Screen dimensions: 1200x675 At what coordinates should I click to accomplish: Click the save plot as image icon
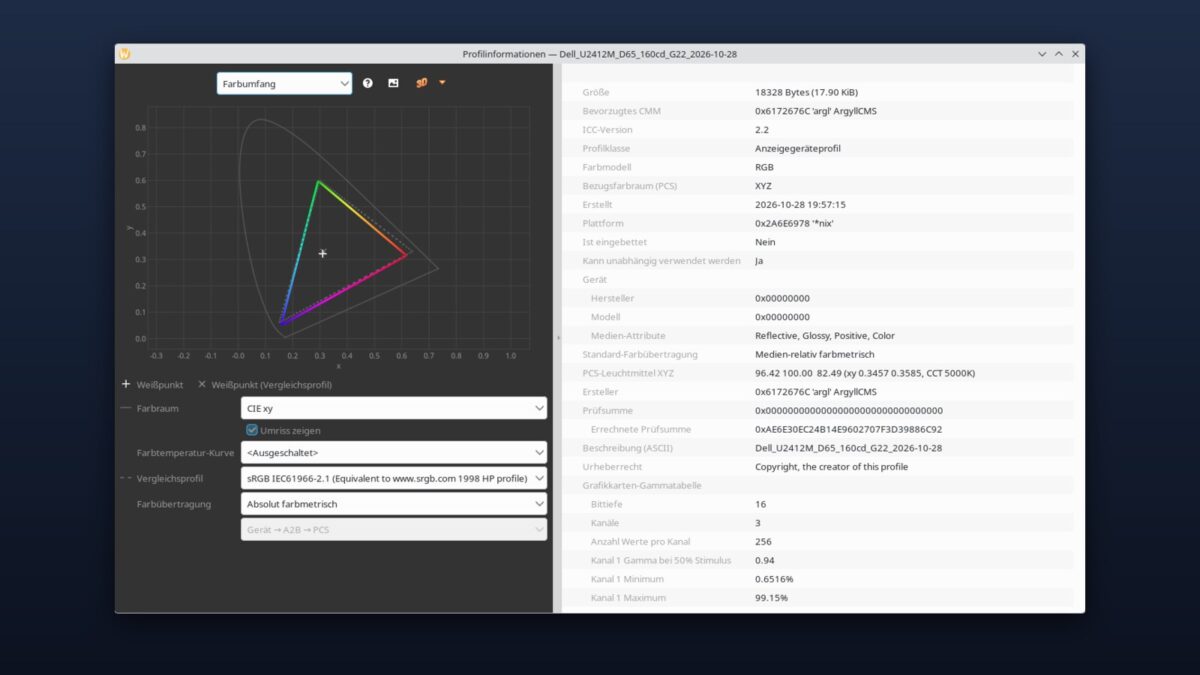tap(393, 83)
